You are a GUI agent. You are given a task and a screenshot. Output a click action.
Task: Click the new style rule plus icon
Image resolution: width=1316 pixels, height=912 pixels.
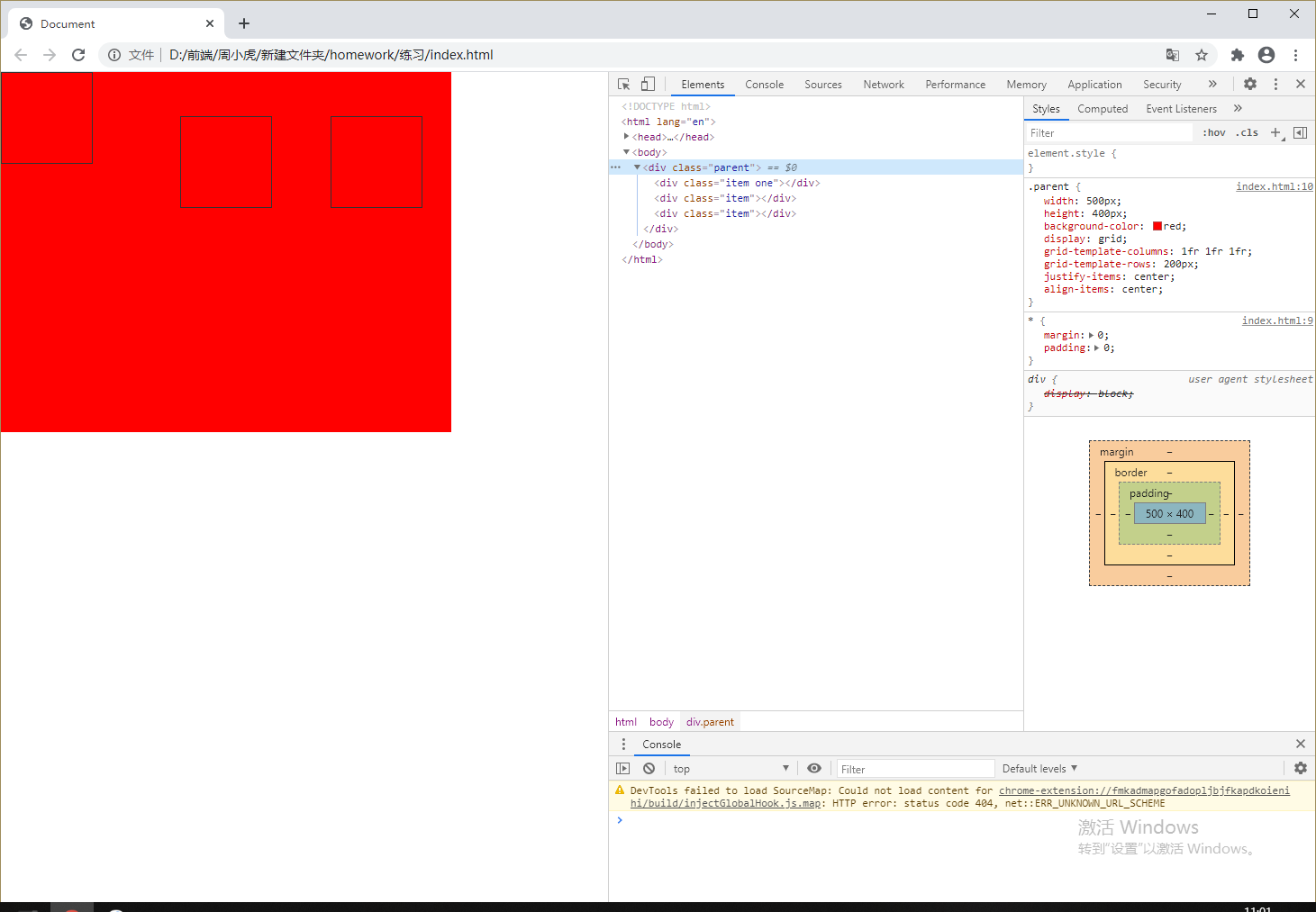click(1275, 132)
